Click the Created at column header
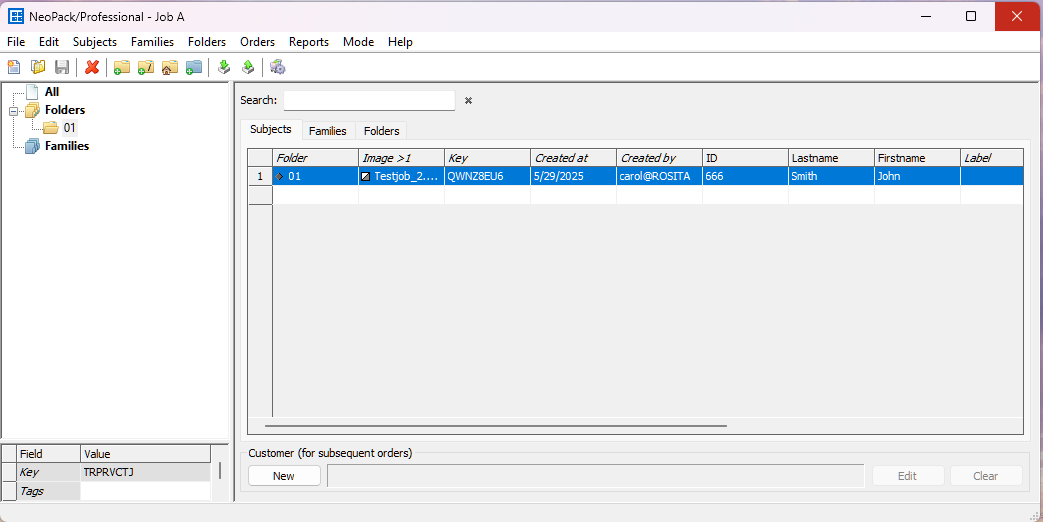 pyautogui.click(x=573, y=158)
